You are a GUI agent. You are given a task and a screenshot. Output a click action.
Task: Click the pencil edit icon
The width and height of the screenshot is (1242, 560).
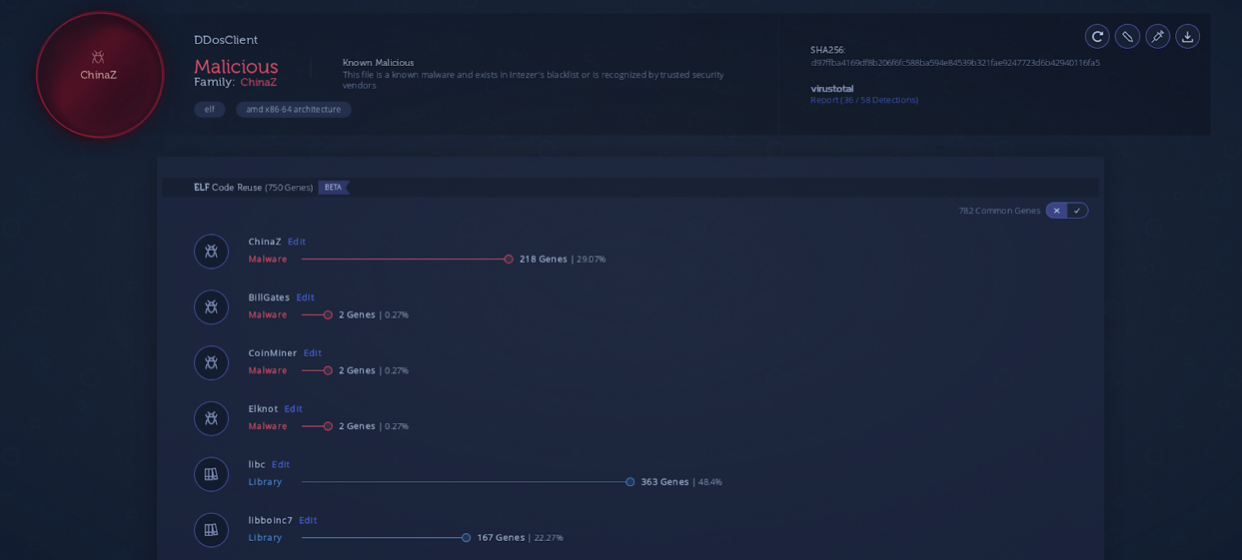point(1127,37)
